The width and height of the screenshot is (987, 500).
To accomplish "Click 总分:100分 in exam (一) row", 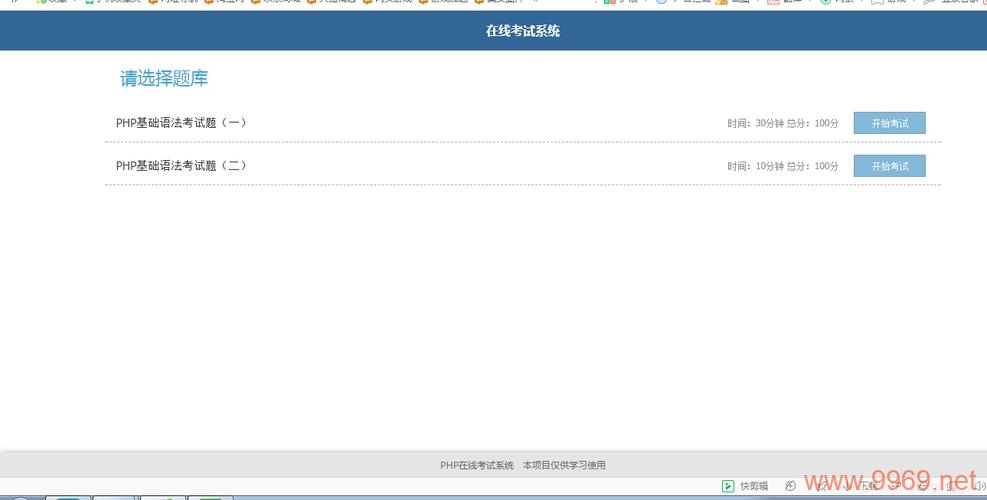I will tap(813, 123).
